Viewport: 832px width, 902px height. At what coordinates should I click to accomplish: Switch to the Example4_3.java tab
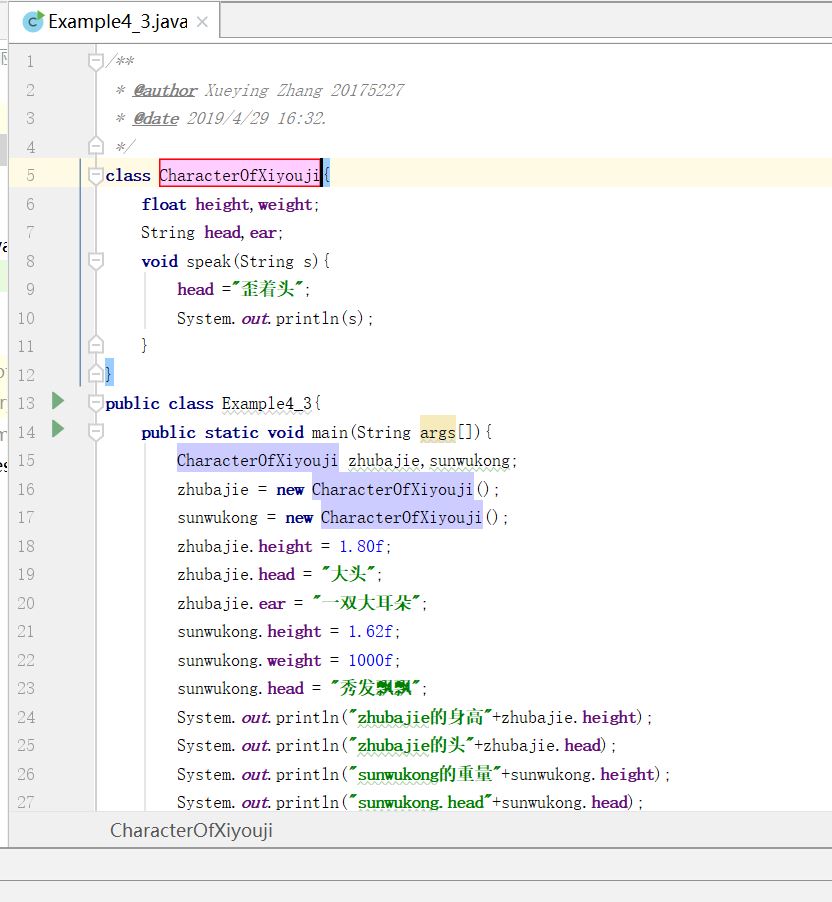117,21
